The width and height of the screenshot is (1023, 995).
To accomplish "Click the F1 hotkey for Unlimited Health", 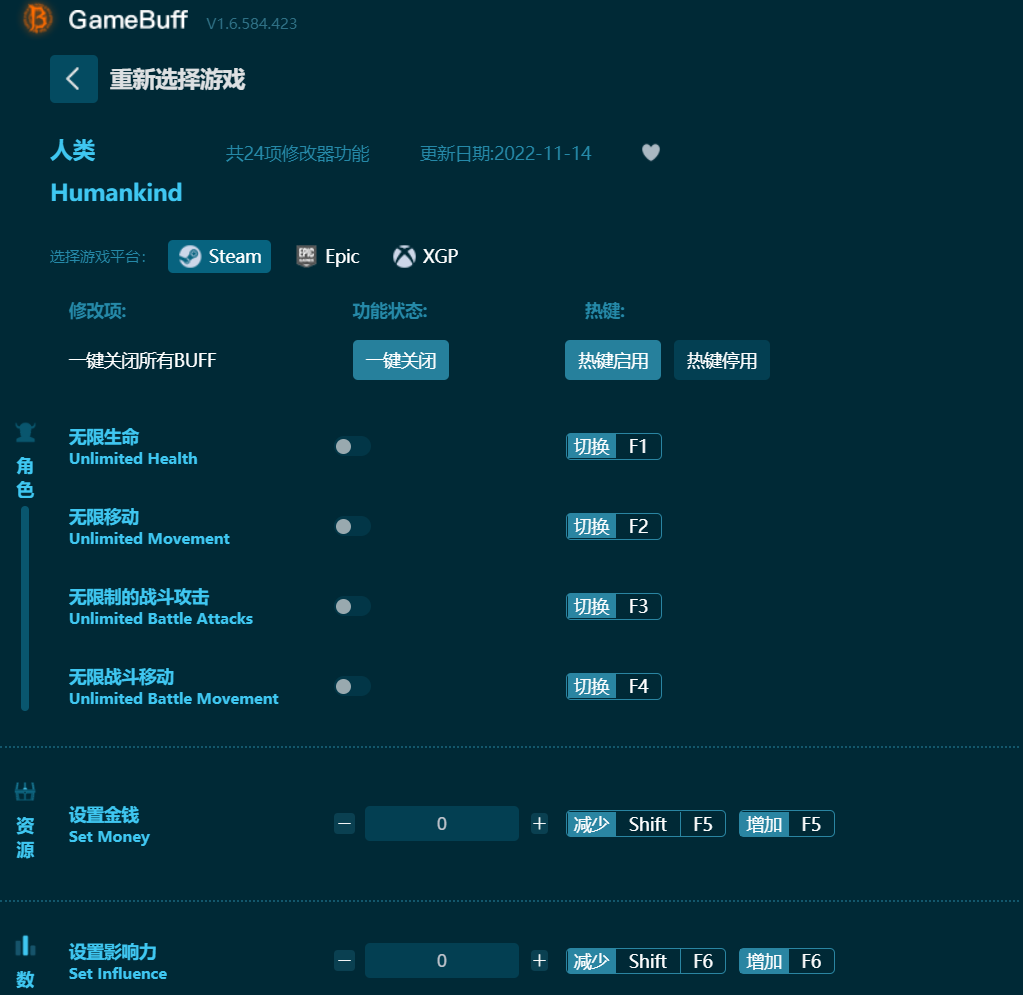I will pos(638,446).
